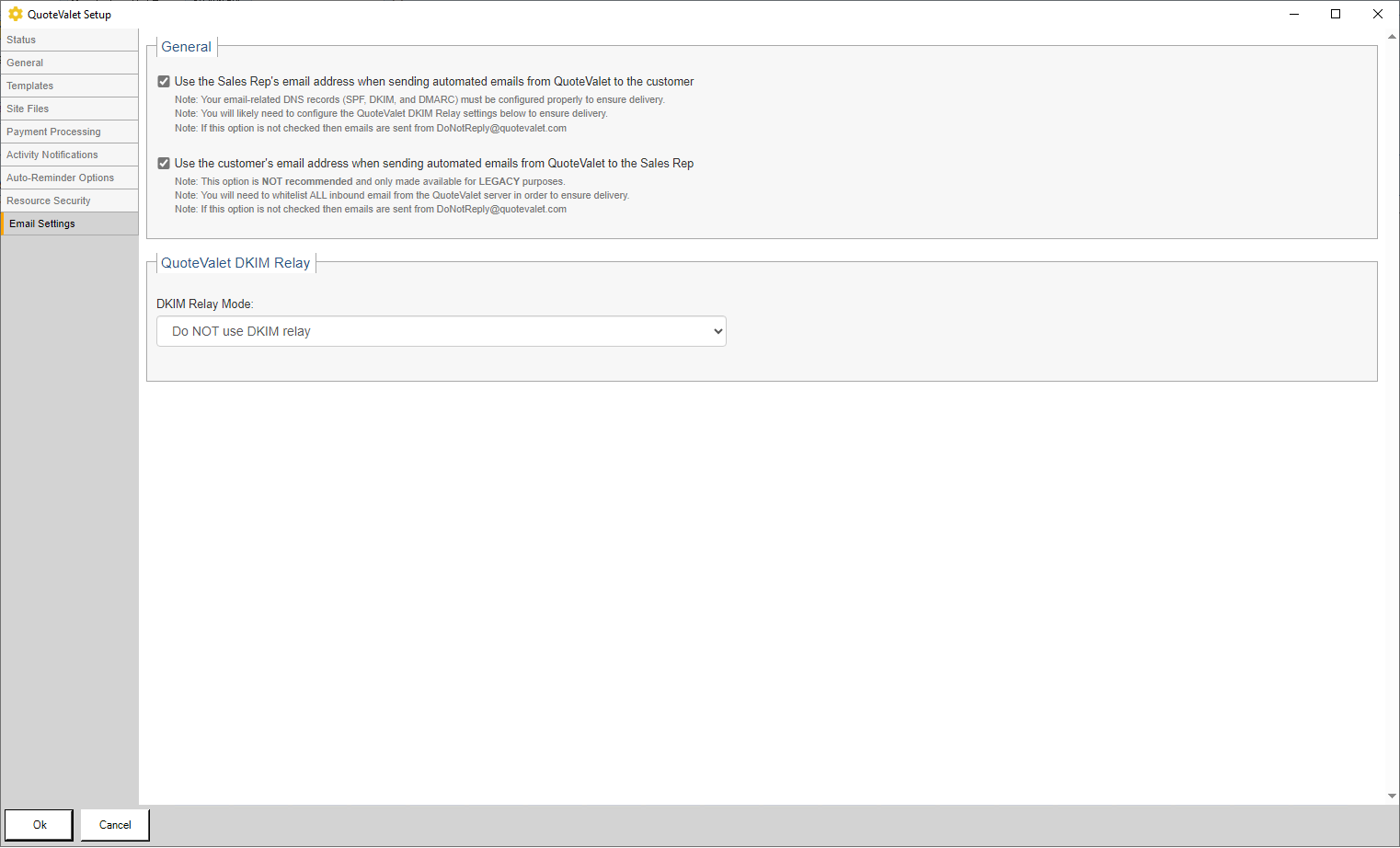Image resolution: width=1400 pixels, height=848 pixels.
Task: Maximize the QuoteValet Setup window
Action: [1336, 14]
